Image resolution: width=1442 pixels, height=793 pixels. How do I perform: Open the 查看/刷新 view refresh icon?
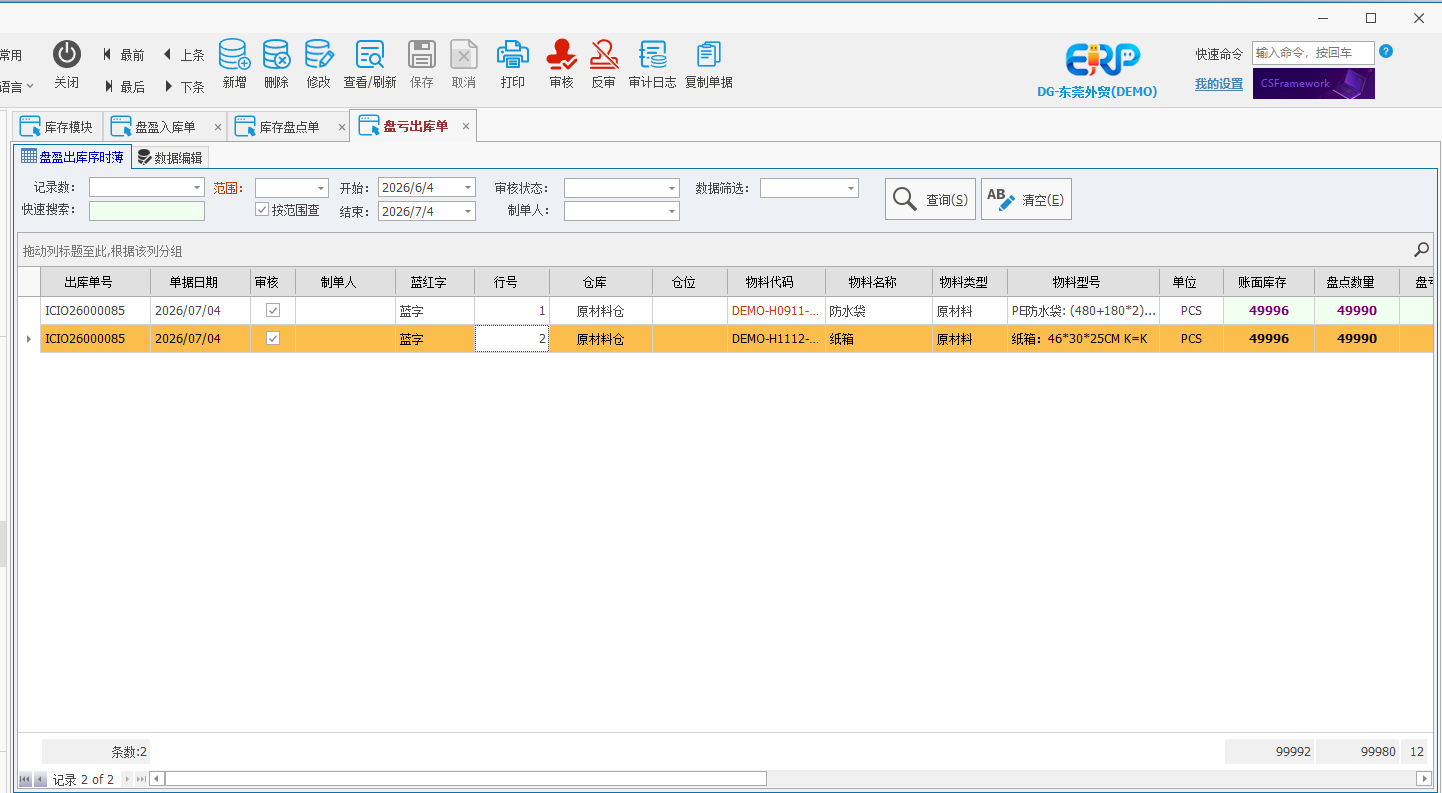point(370,54)
